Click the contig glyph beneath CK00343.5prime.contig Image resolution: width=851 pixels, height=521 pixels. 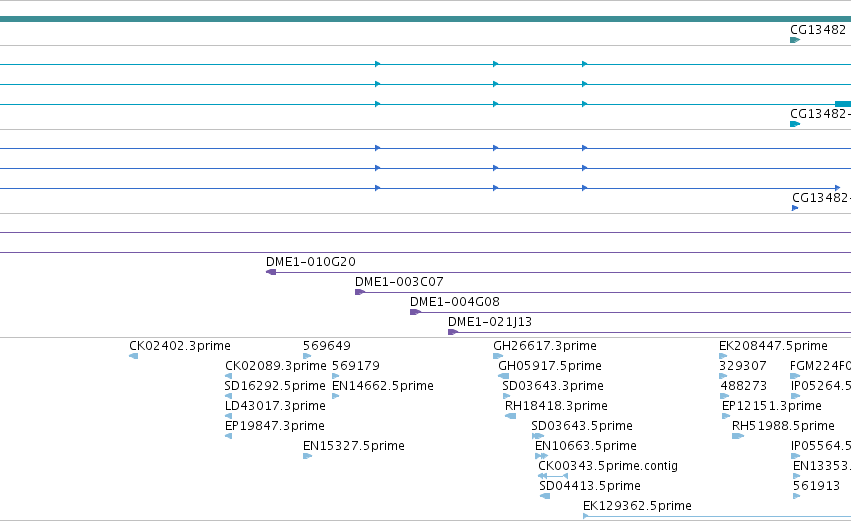pyautogui.click(x=552, y=476)
